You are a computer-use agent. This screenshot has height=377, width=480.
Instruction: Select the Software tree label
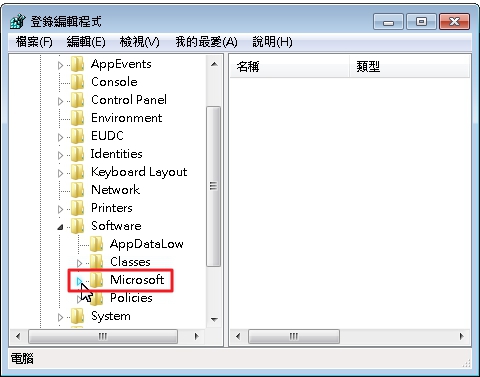[x=116, y=226]
